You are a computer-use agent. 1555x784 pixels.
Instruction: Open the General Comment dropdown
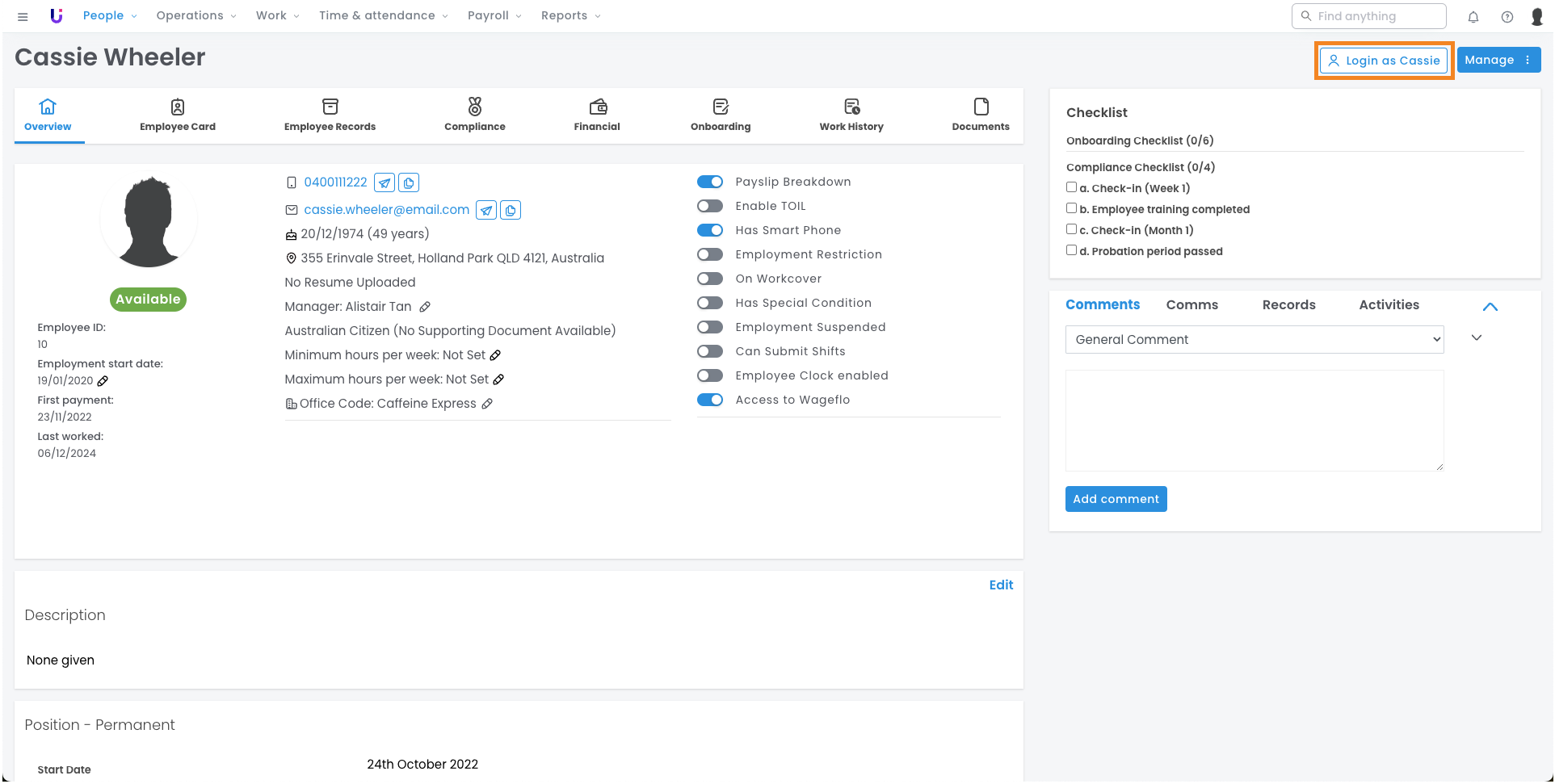1255,340
